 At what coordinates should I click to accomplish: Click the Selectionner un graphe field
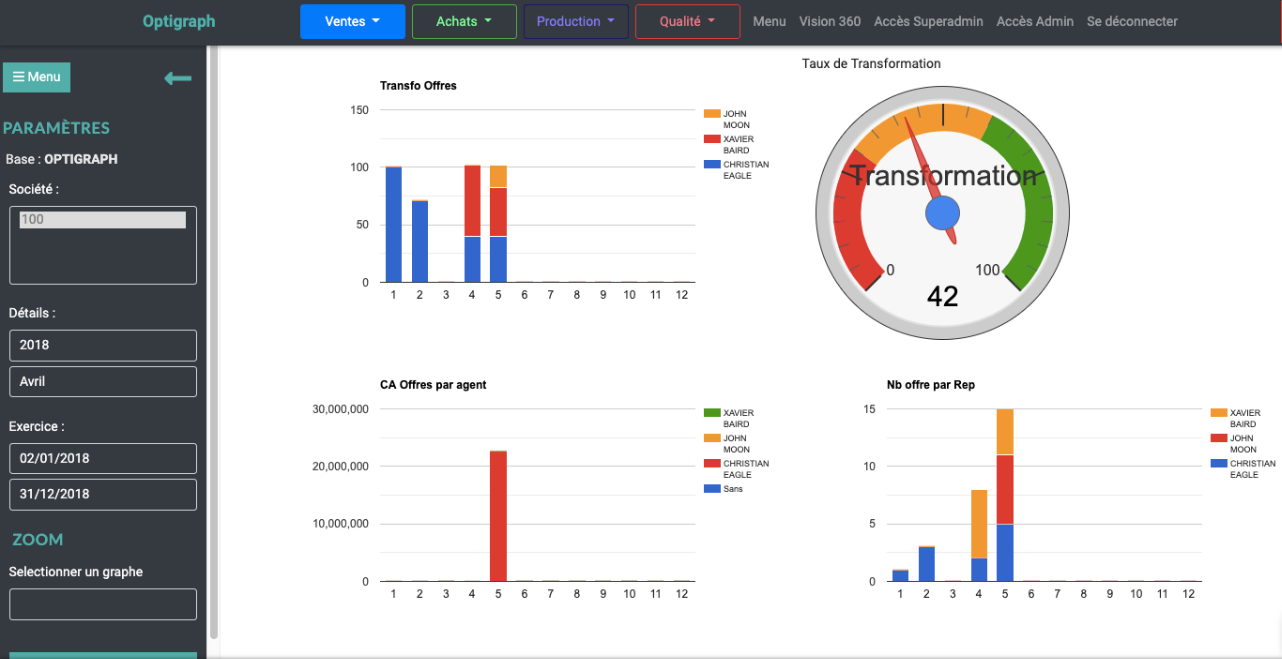103,604
